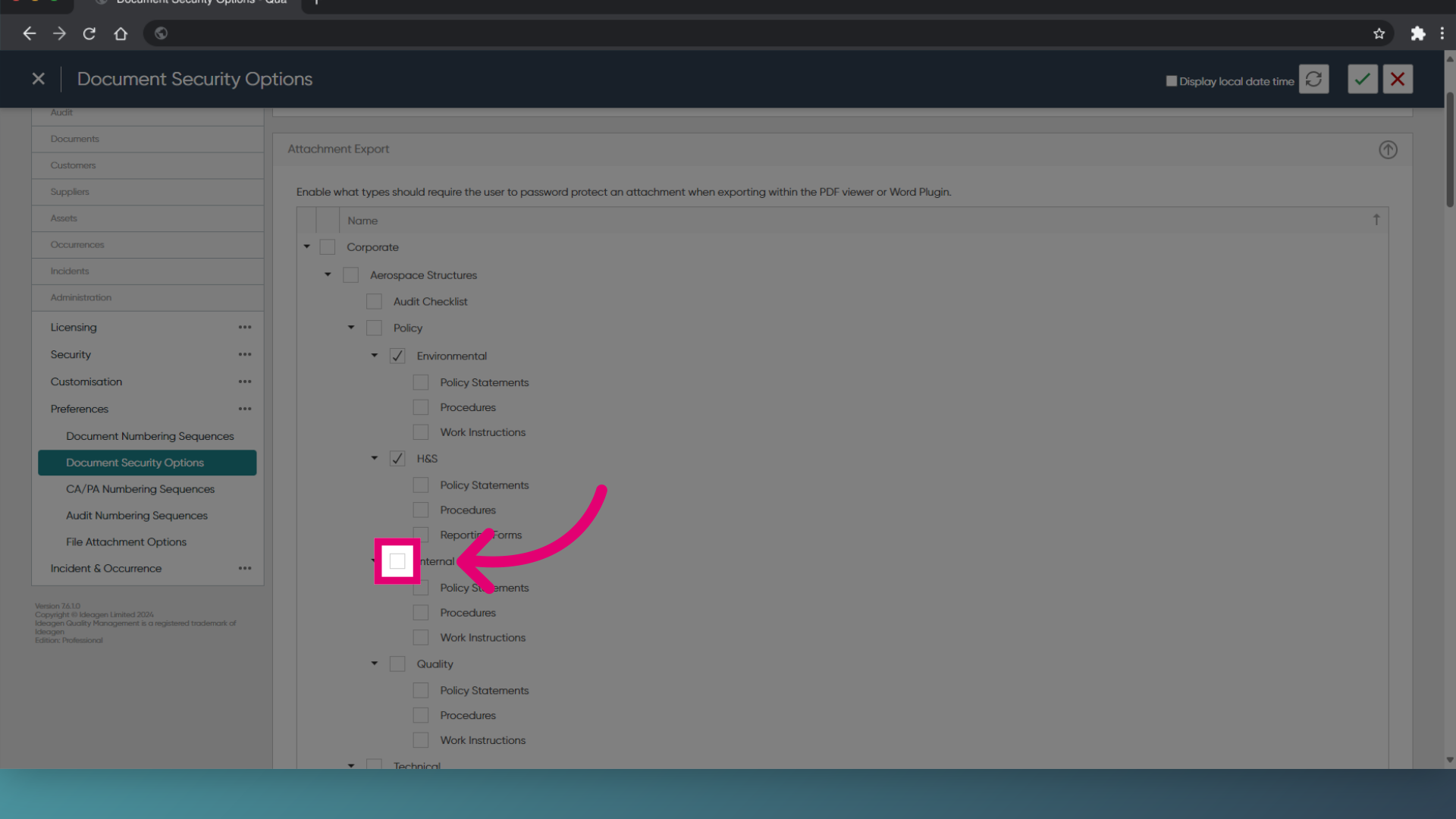
Task: Open the Occurrences sidebar section
Action: [148, 245]
